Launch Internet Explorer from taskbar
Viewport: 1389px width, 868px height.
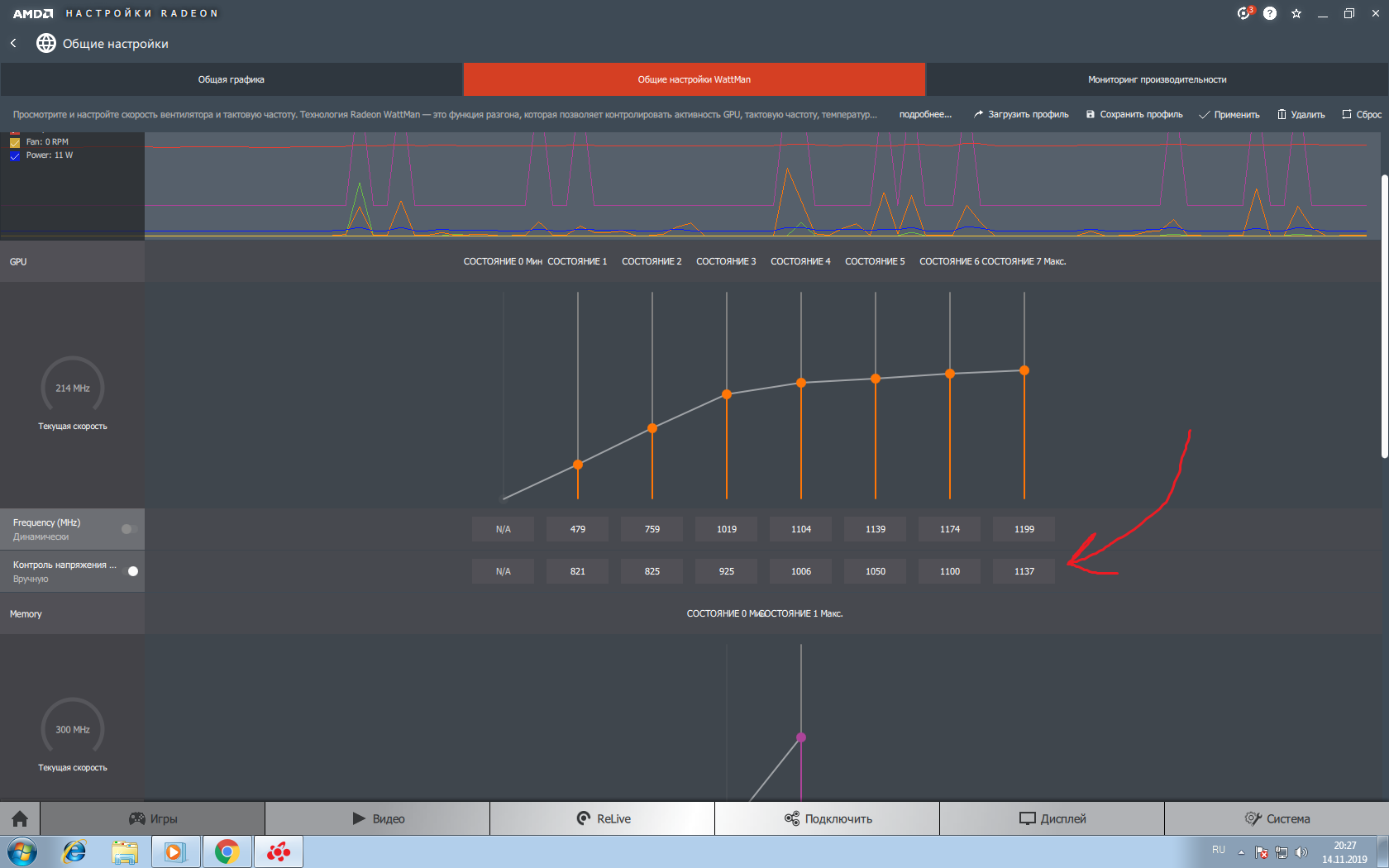pyautogui.click(x=74, y=851)
